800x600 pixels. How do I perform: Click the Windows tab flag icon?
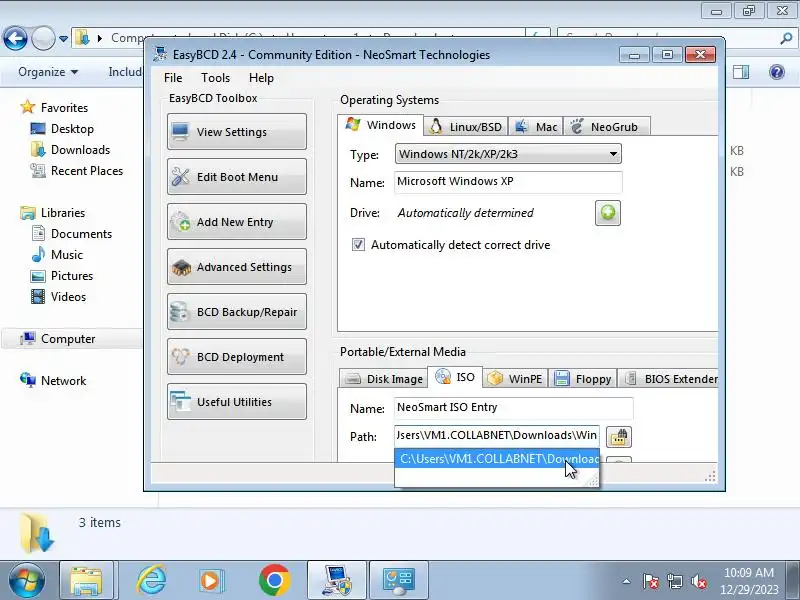tap(353, 124)
